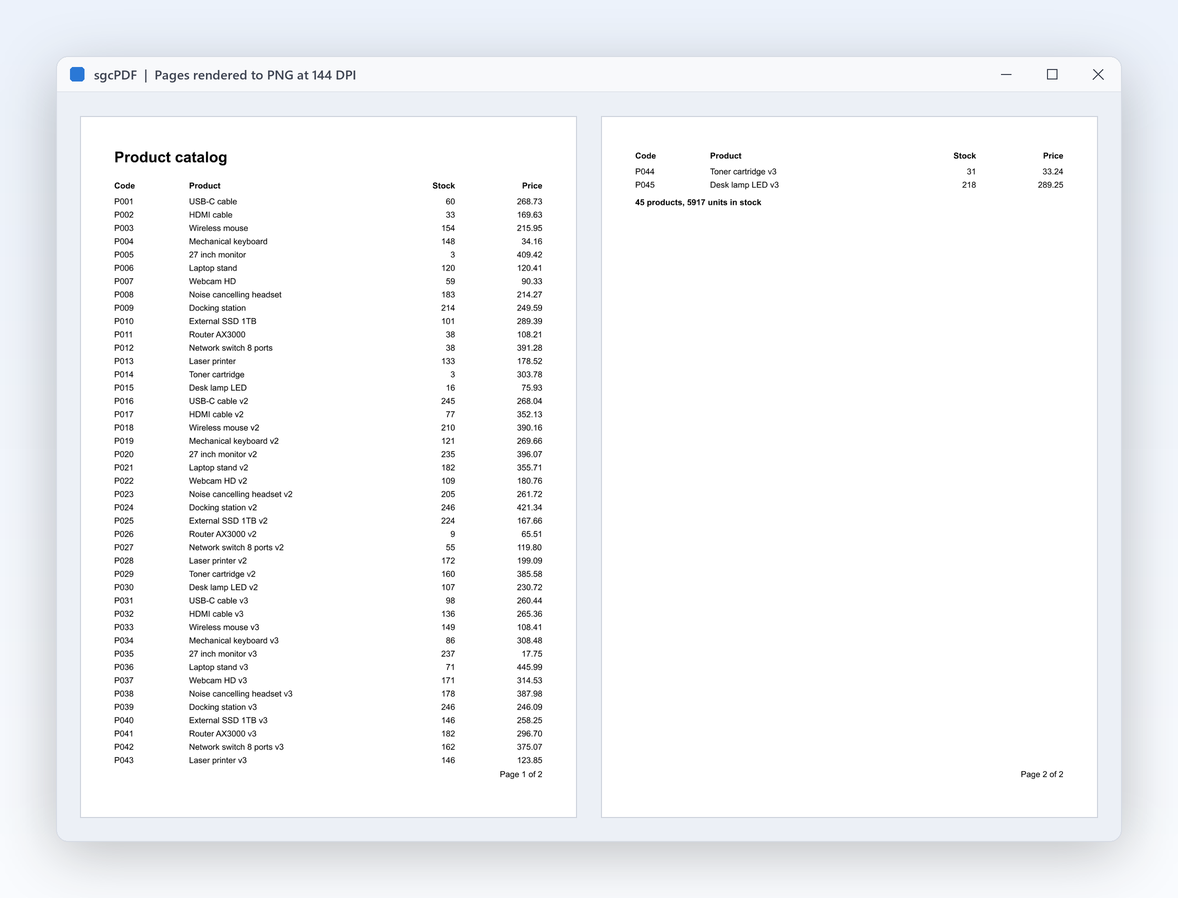The width and height of the screenshot is (1178, 898).
Task: Click 'Noise cancelling headset' in row P008
Action: (x=235, y=295)
